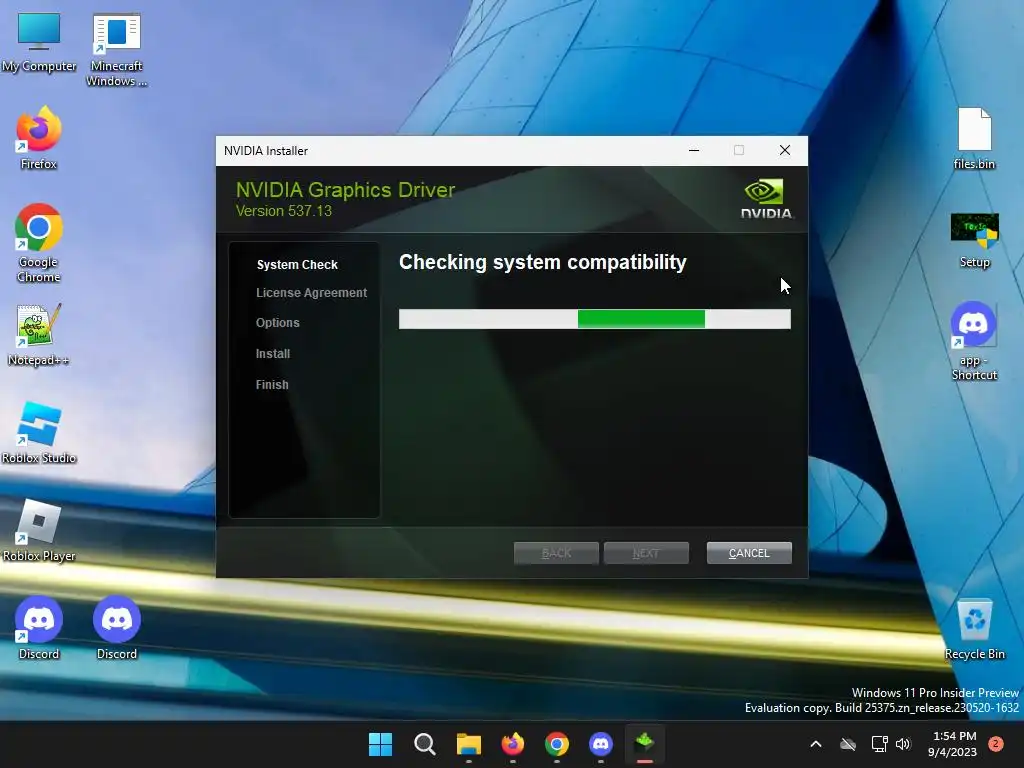This screenshot has width=1024, height=768.
Task: Open the My Computer desktop icon
Action: pos(39,41)
